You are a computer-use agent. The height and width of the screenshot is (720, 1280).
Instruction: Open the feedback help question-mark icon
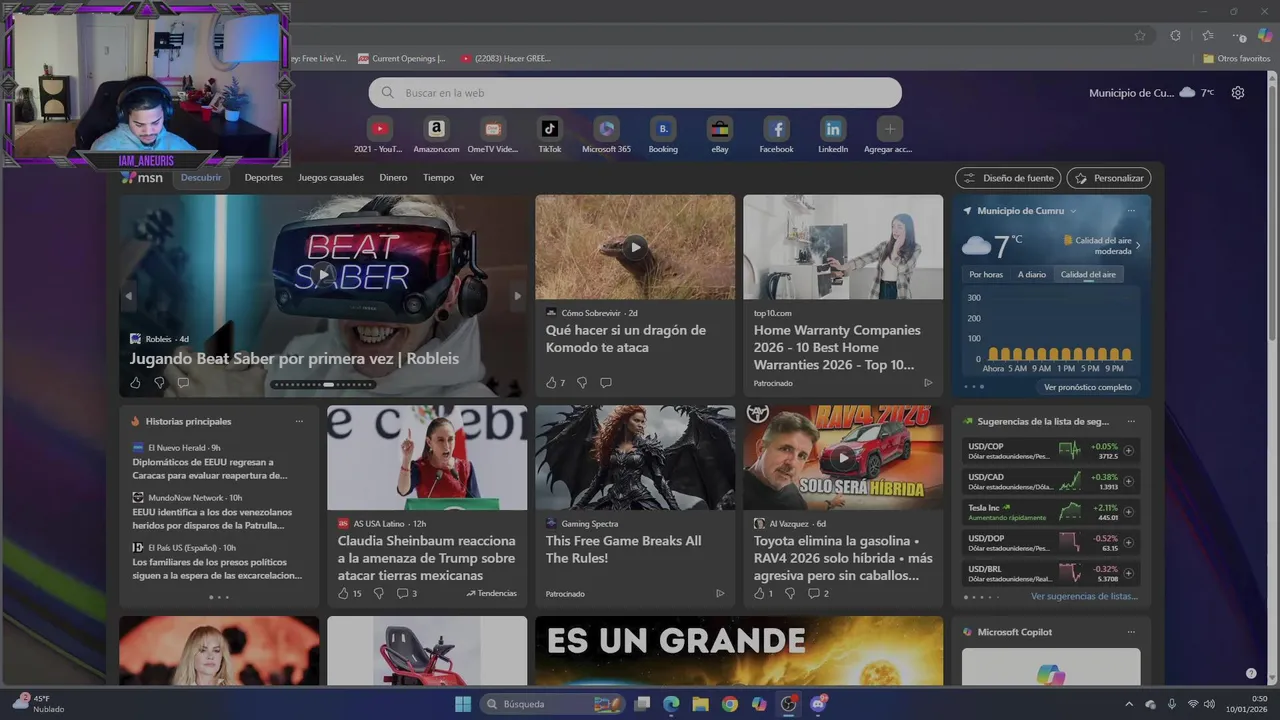[1251, 673]
